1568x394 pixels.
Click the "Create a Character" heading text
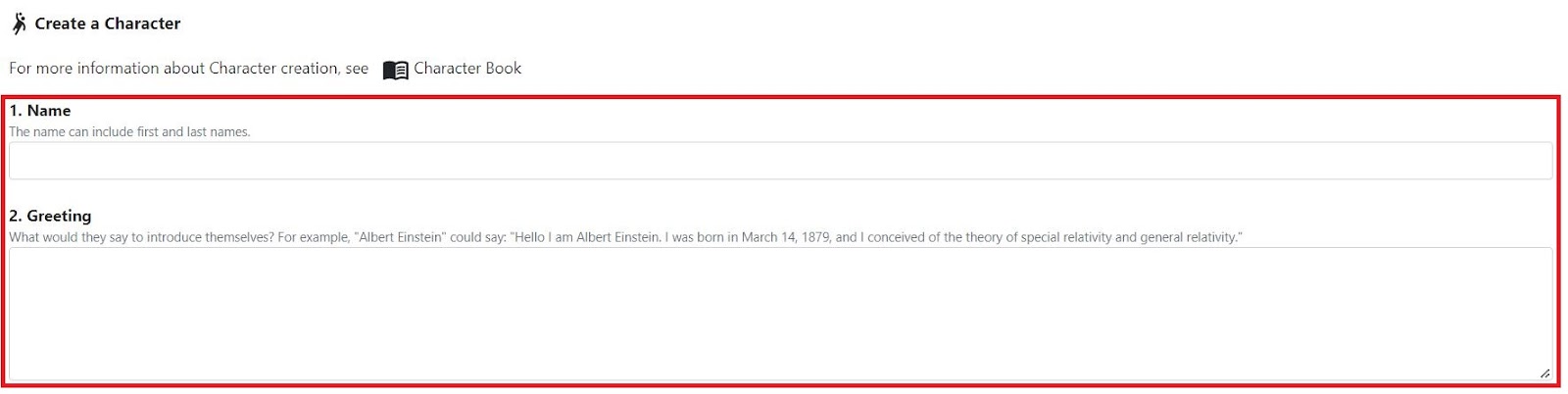pyautogui.click(x=108, y=24)
